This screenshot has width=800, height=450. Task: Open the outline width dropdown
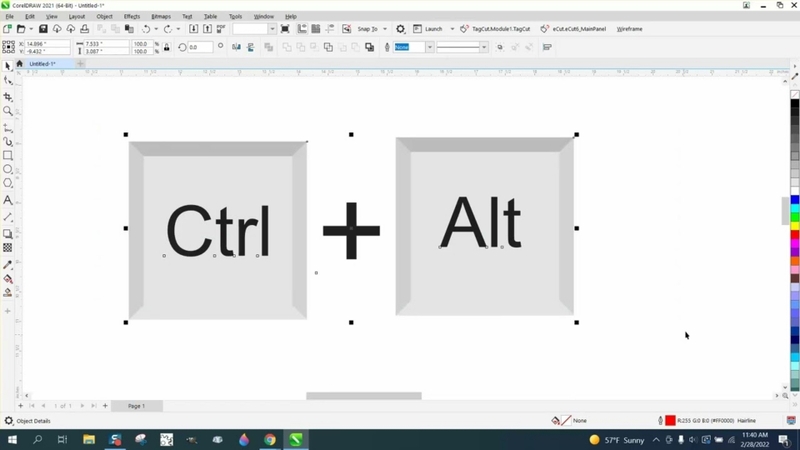point(430,47)
